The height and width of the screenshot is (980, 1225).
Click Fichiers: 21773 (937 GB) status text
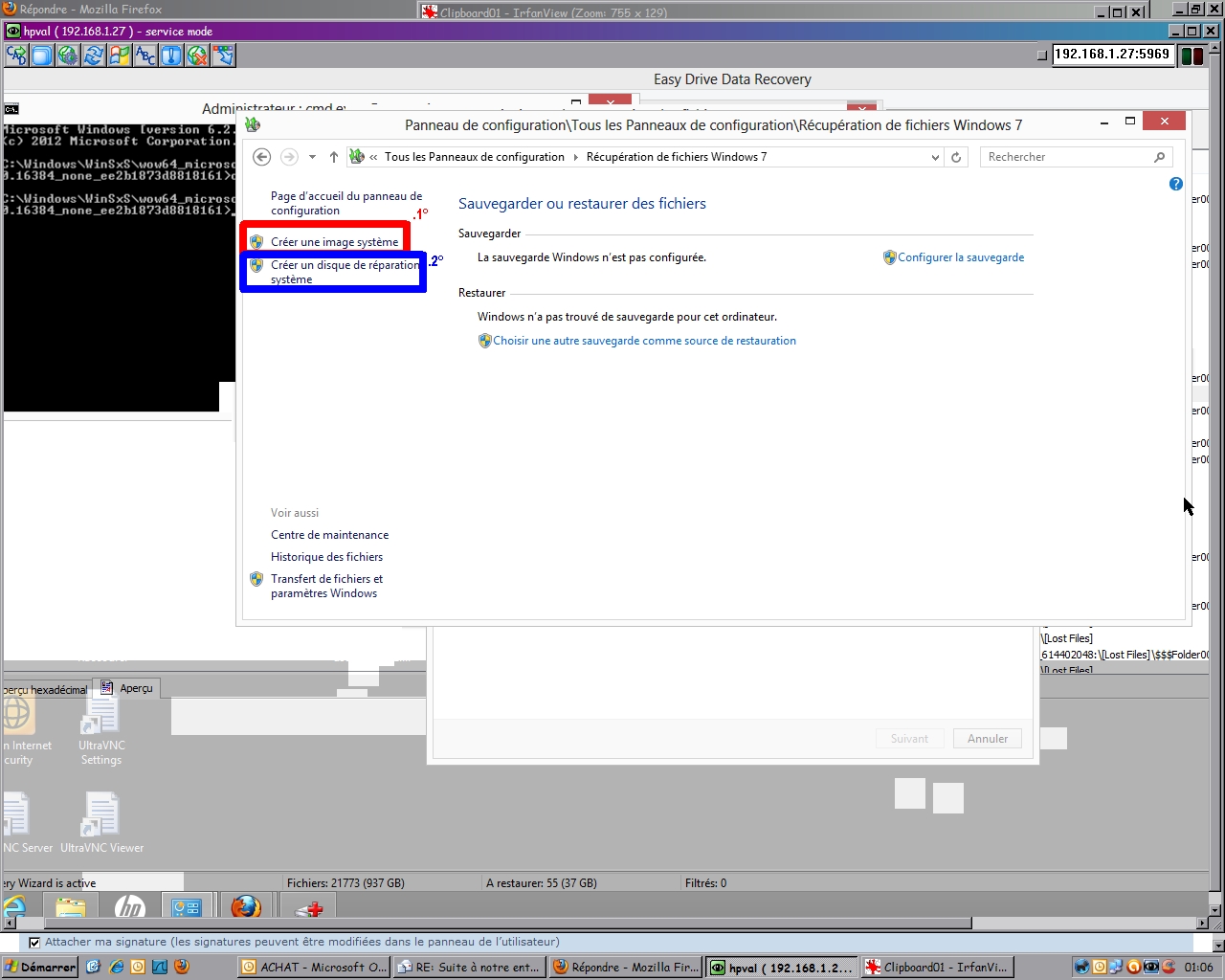(345, 883)
